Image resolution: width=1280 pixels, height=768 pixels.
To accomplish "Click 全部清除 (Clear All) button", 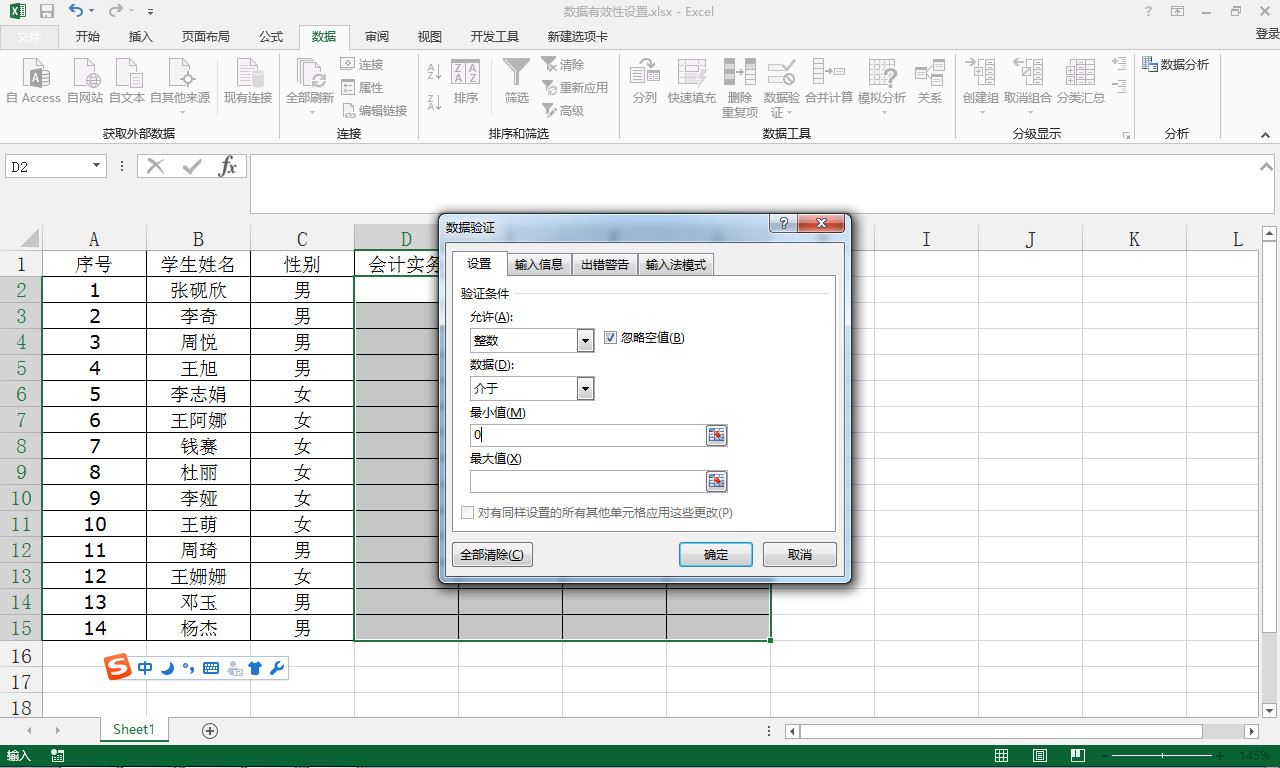I will point(492,554).
